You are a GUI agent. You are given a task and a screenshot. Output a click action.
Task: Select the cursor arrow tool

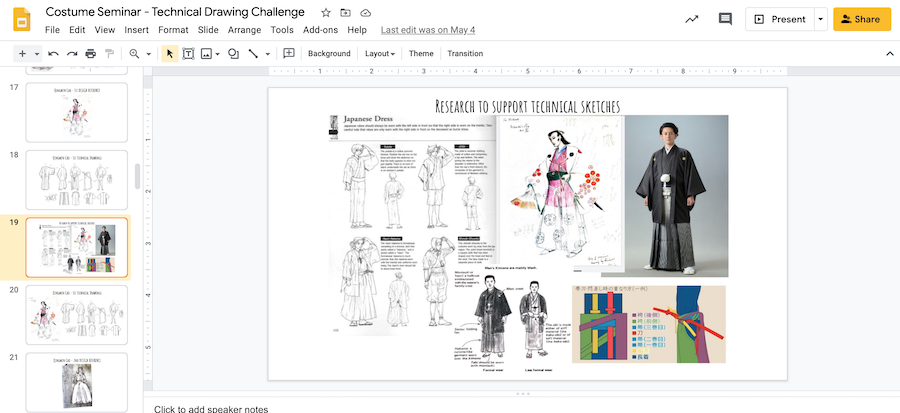170,53
